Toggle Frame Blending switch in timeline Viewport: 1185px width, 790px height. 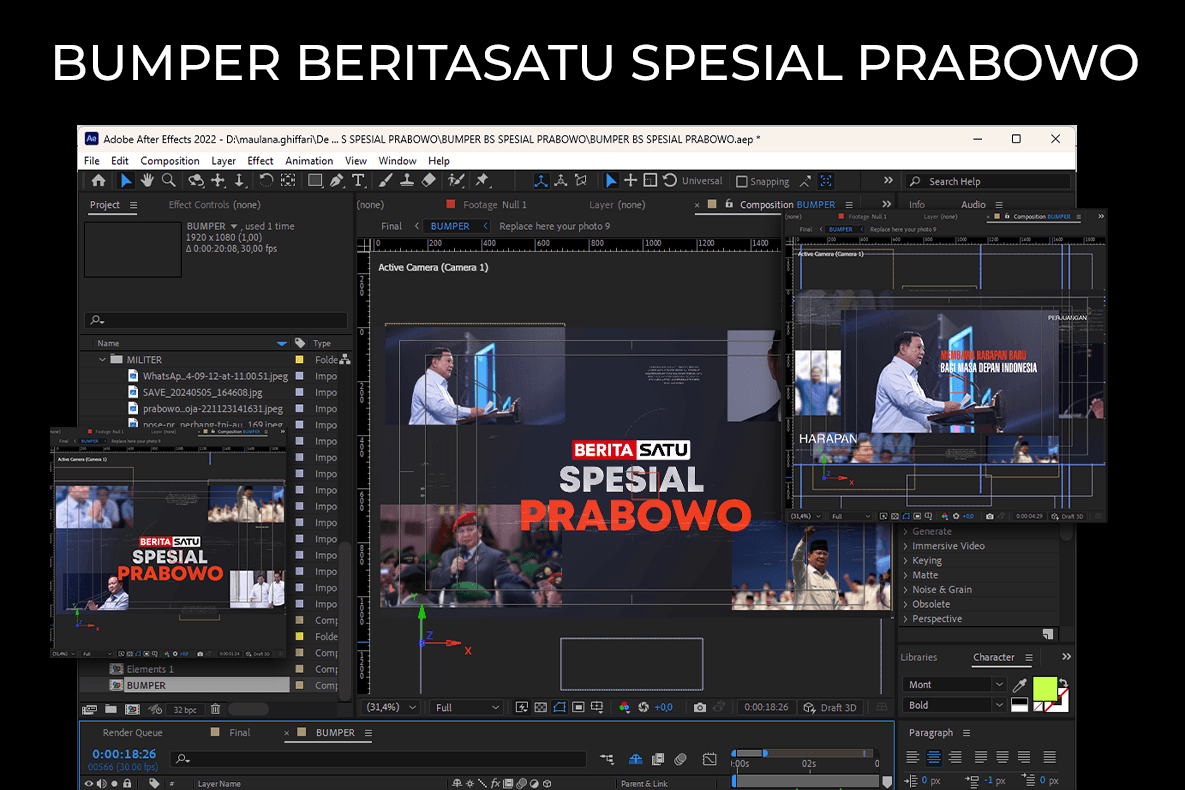click(658, 759)
